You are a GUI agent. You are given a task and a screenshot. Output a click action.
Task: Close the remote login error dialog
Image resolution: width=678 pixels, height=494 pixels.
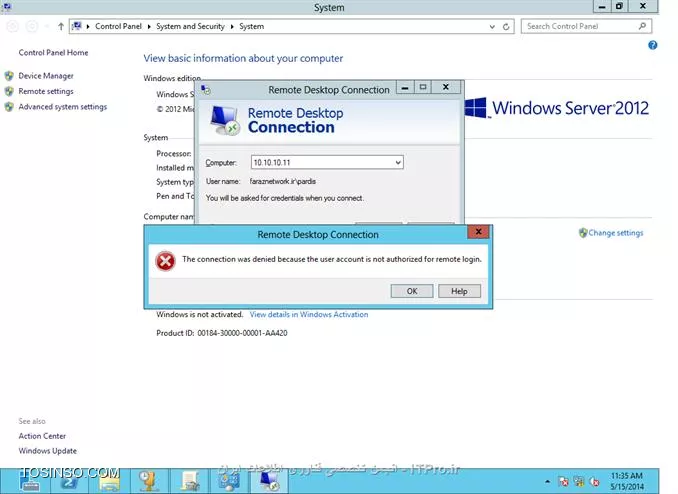click(478, 232)
